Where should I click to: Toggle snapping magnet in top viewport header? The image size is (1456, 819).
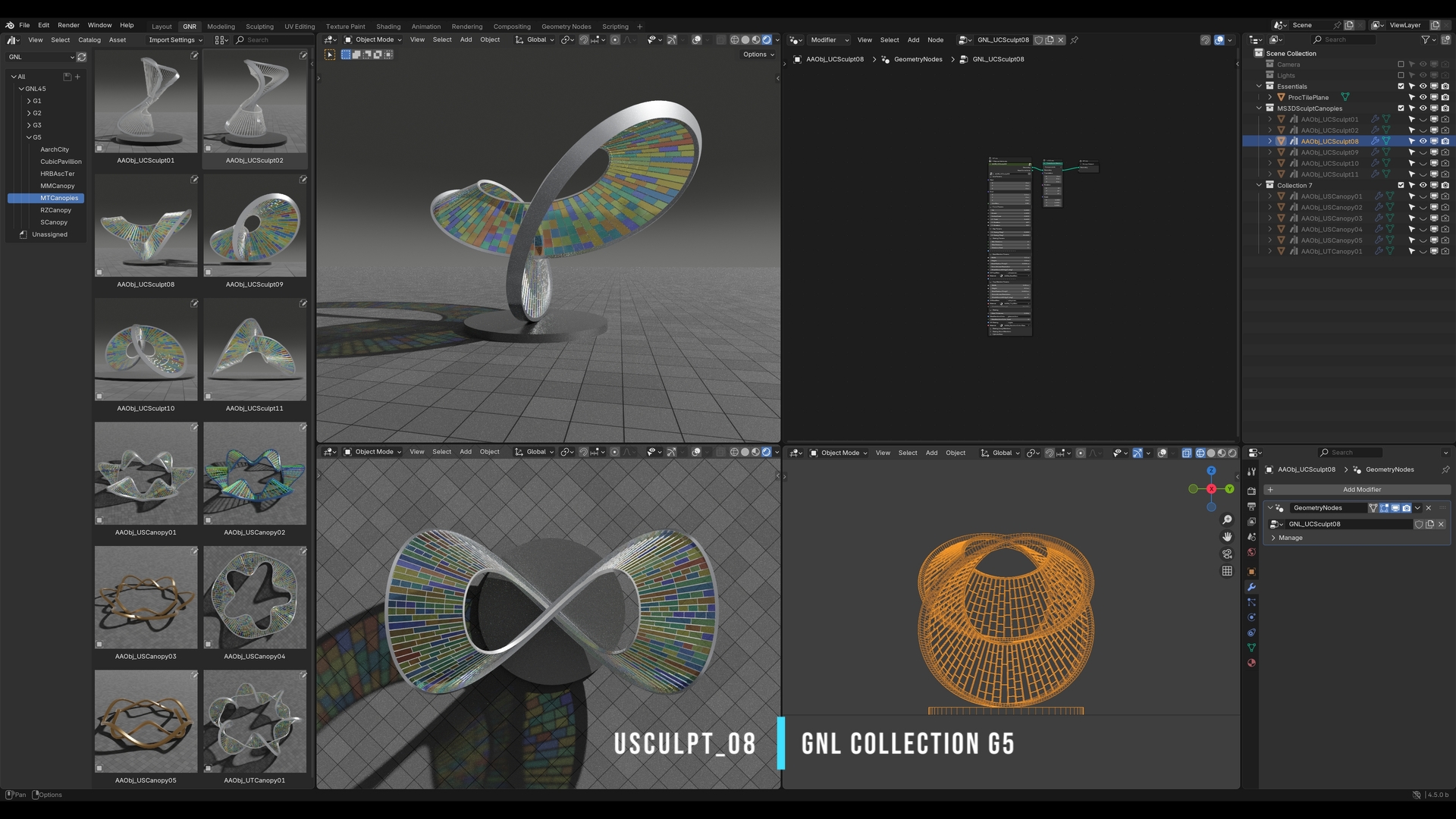584,40
